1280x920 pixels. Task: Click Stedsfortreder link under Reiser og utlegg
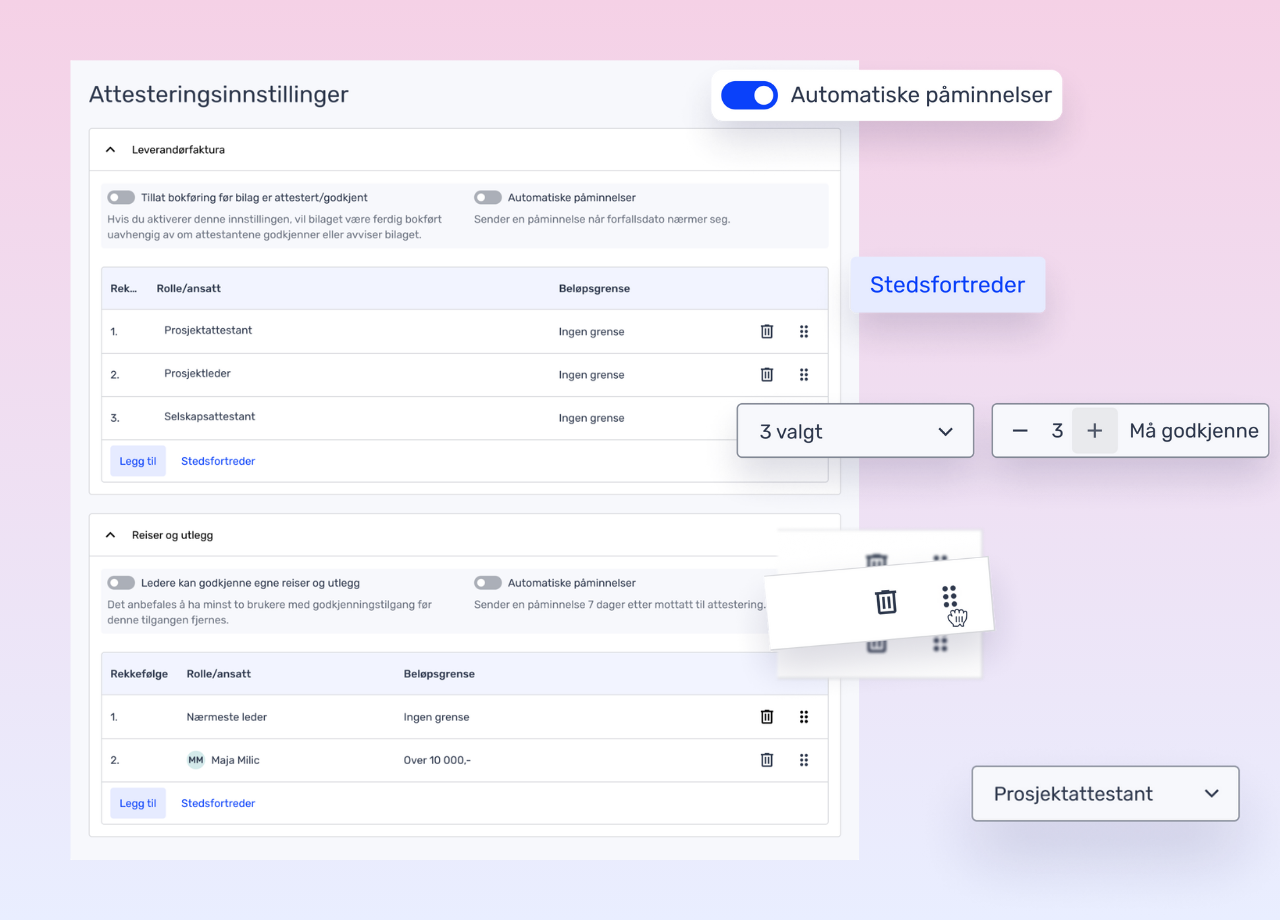click(x=218, y=803)
